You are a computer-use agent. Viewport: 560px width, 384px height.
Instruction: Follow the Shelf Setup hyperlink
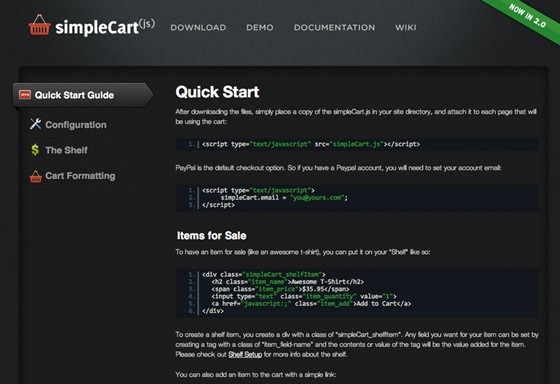245,354
